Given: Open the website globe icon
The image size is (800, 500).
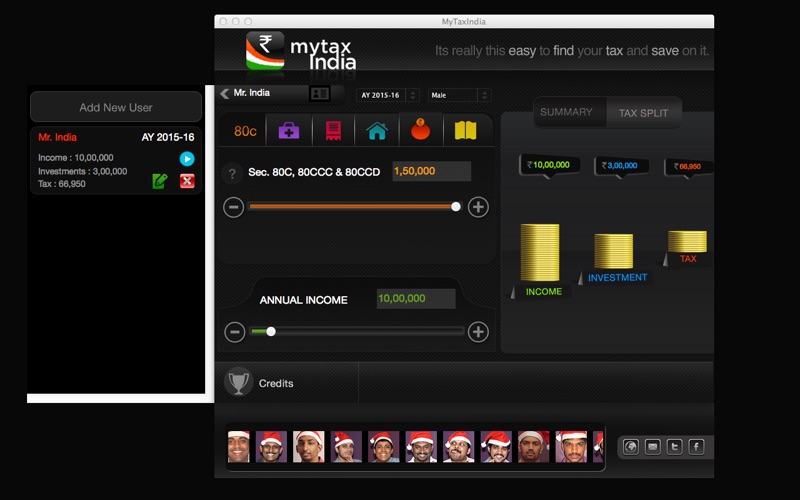Looking at the screenshot, I should coord(631,447).
